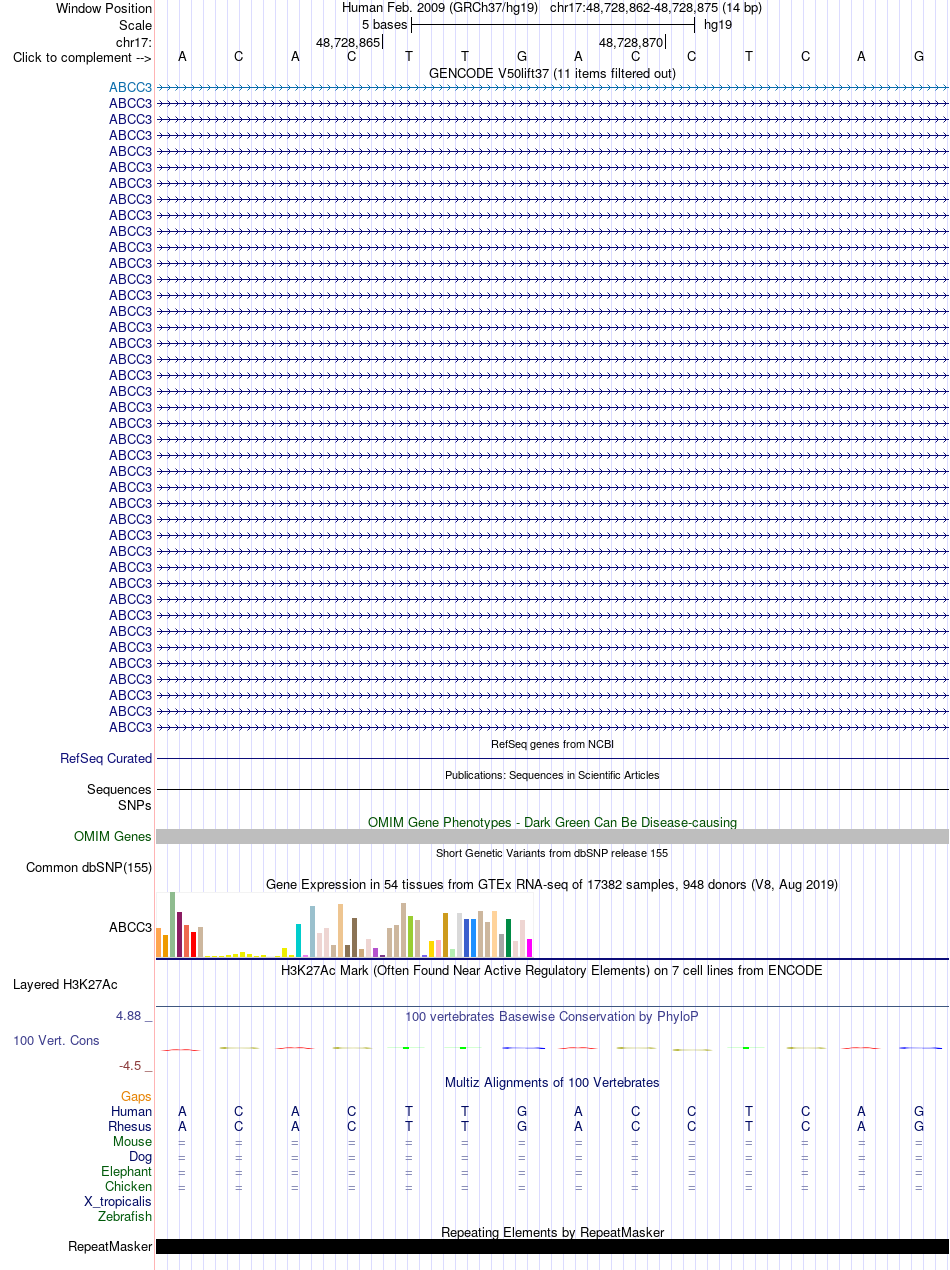The width and height of the screenshot is (950, 1270).
Task: Click the ABCC3 label beside the GTEx bar chart
Action: coord(130,927)
